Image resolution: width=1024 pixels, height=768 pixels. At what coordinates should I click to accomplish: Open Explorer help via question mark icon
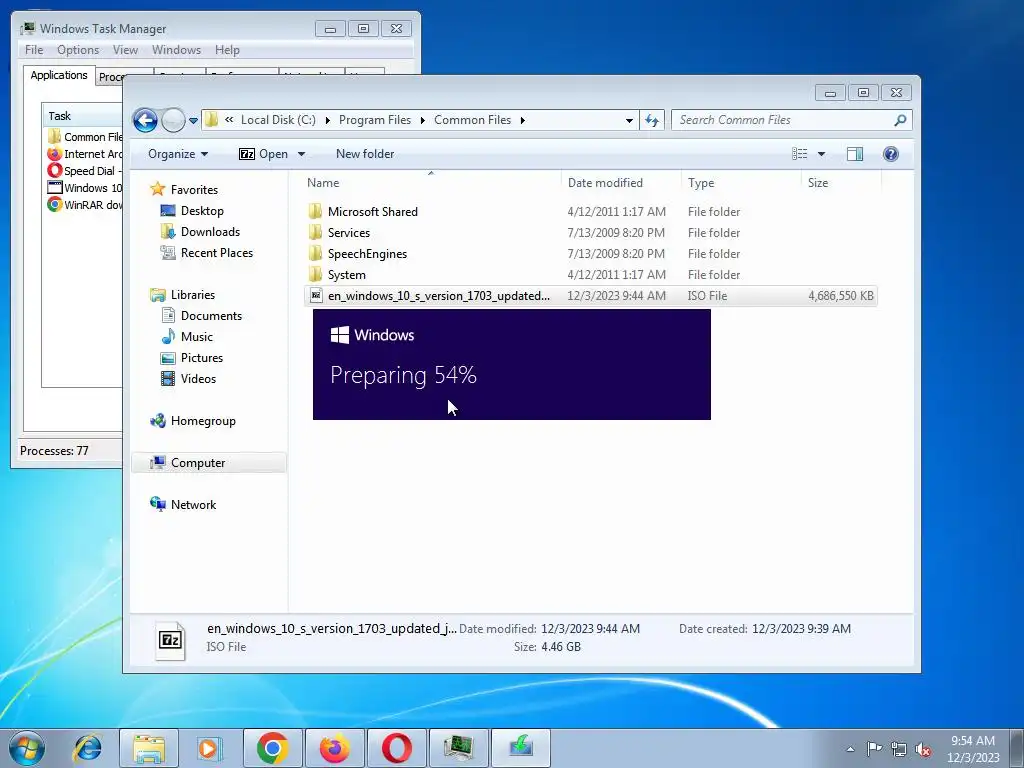point(890,153)
